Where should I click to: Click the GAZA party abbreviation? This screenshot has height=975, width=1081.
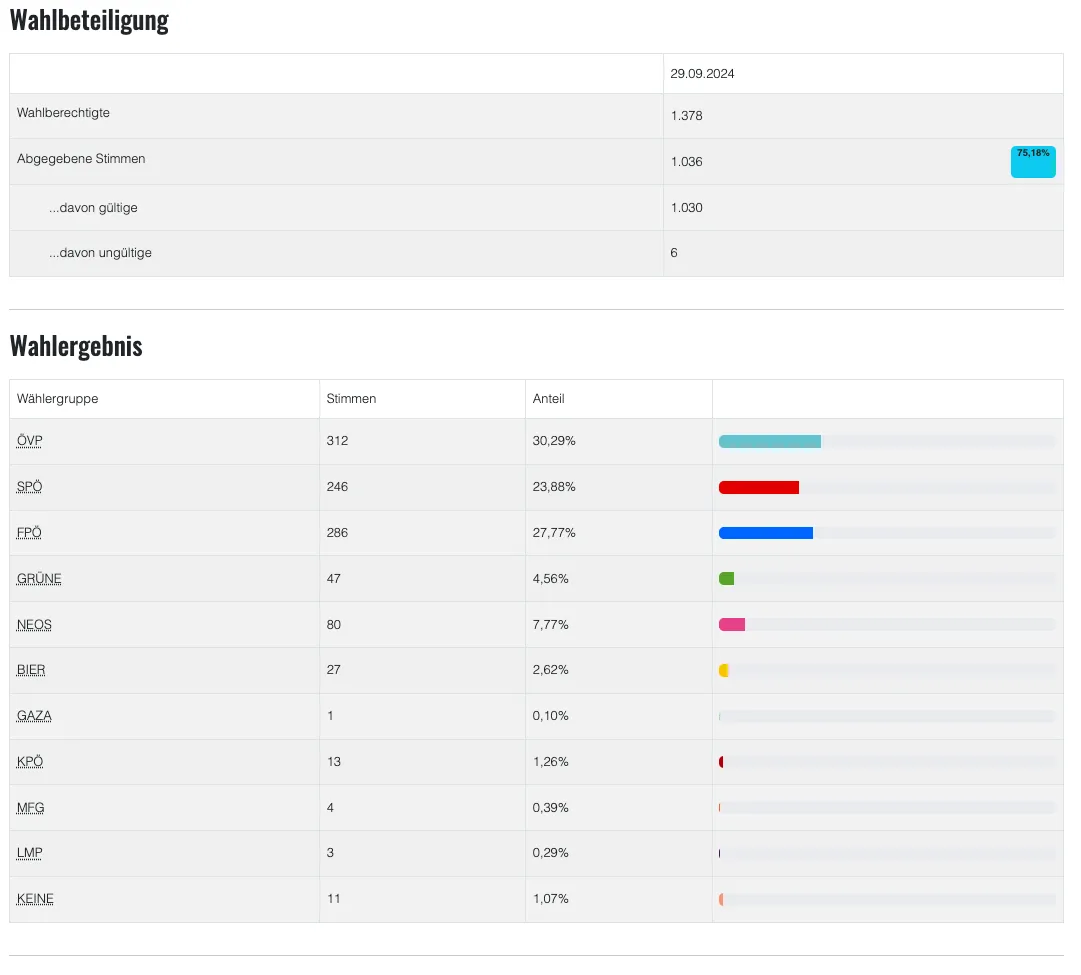(x=34, y=716)
